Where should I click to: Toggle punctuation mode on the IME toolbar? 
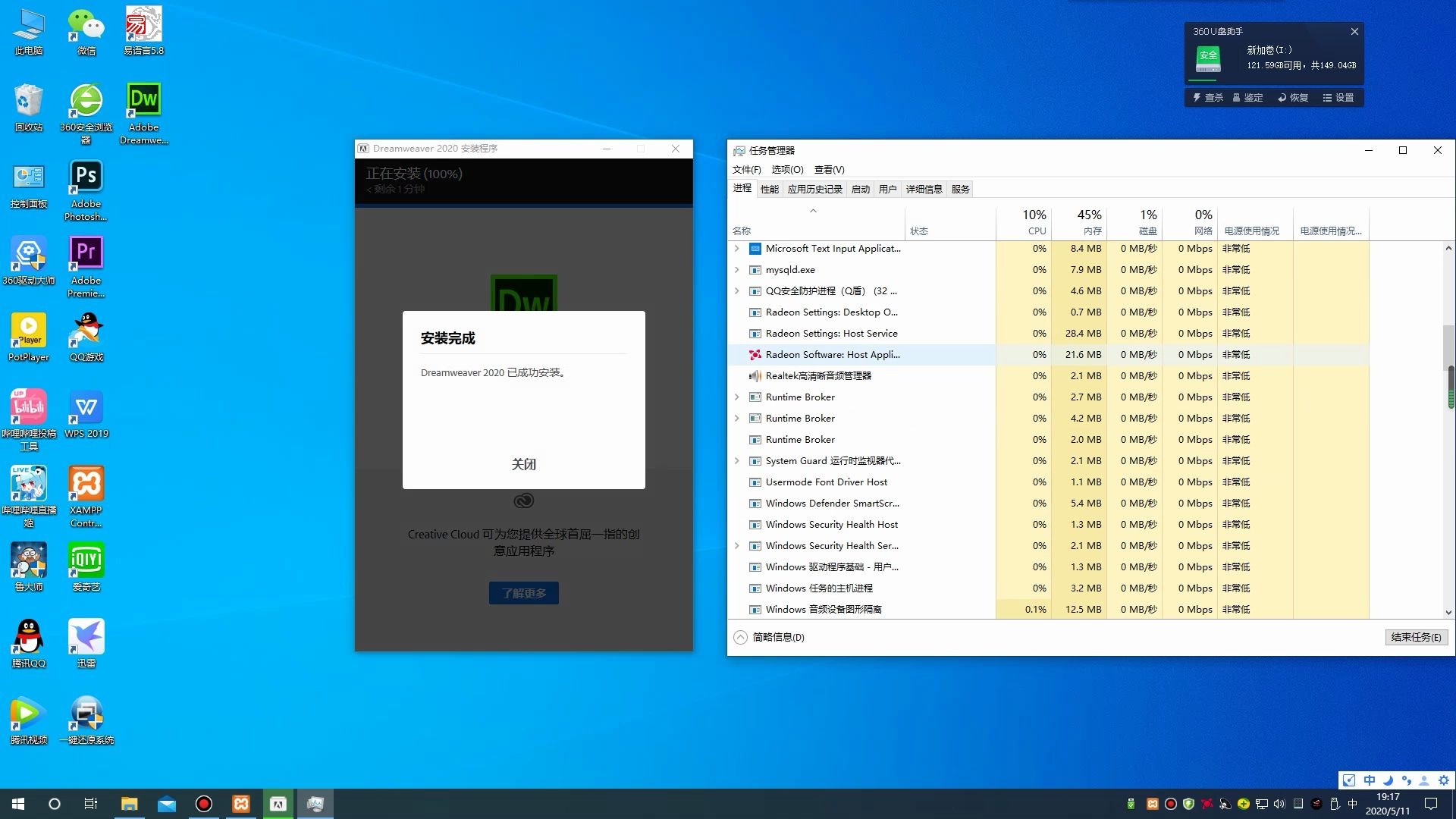1407,780
